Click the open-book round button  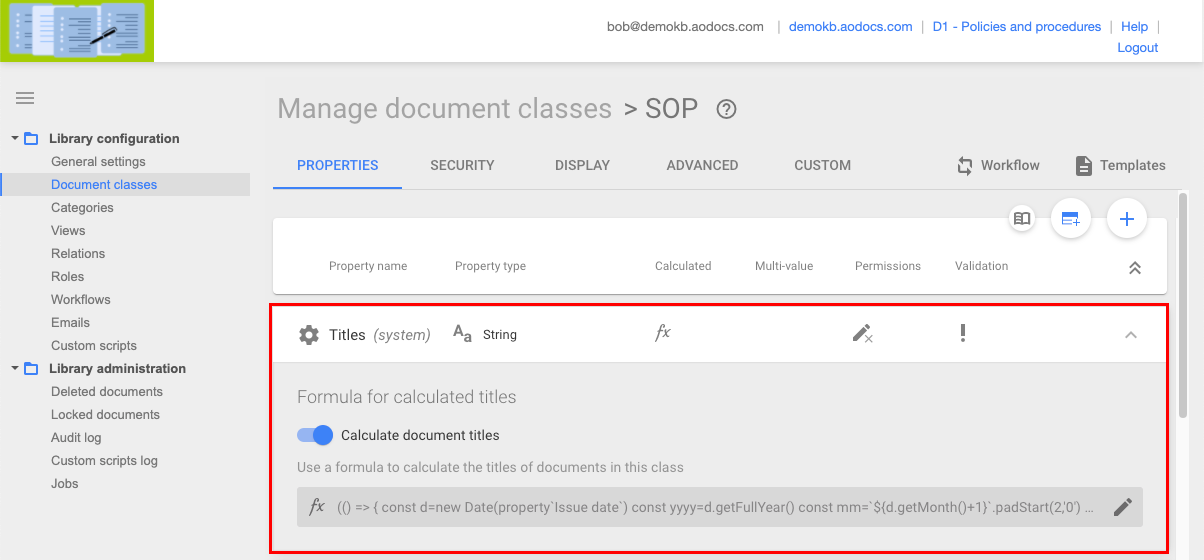(x=1021, y=218)
